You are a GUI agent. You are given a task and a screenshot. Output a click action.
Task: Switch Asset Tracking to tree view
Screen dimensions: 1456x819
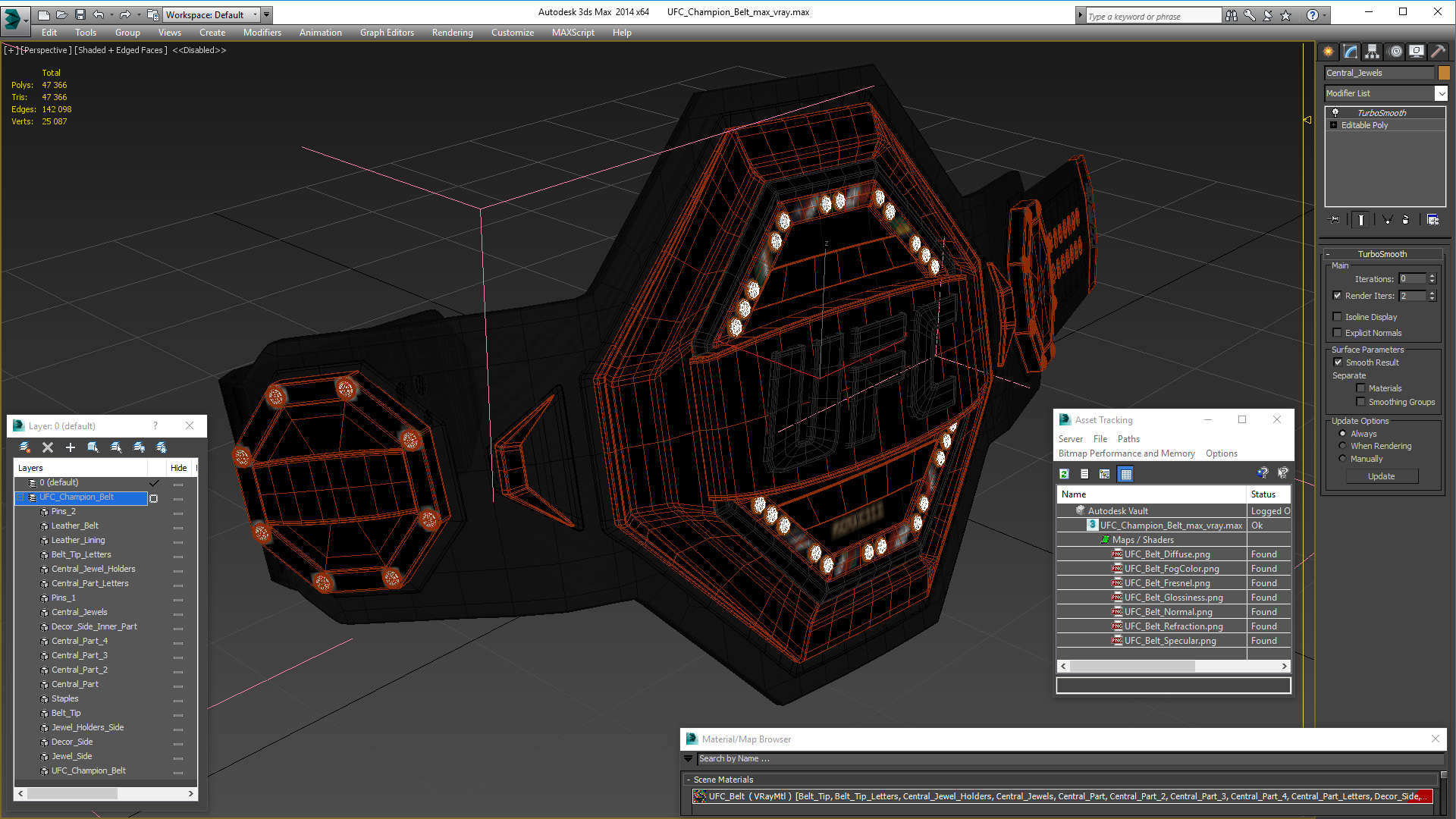pos(1105,474)
